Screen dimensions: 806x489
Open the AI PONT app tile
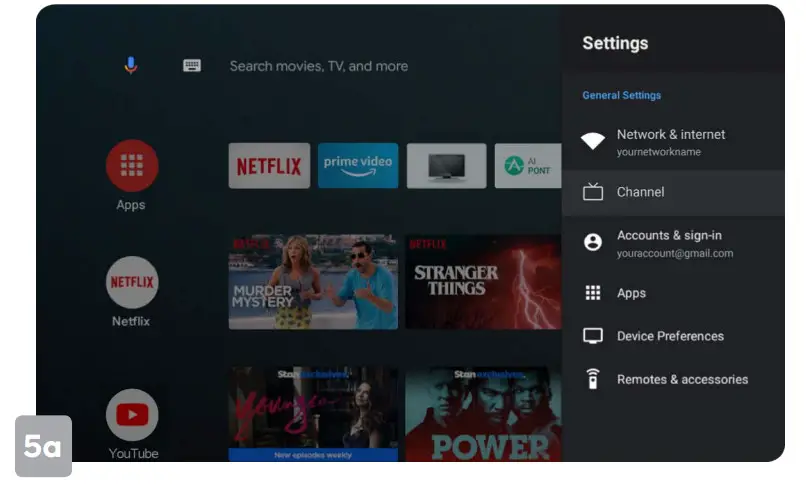[528, 166]
